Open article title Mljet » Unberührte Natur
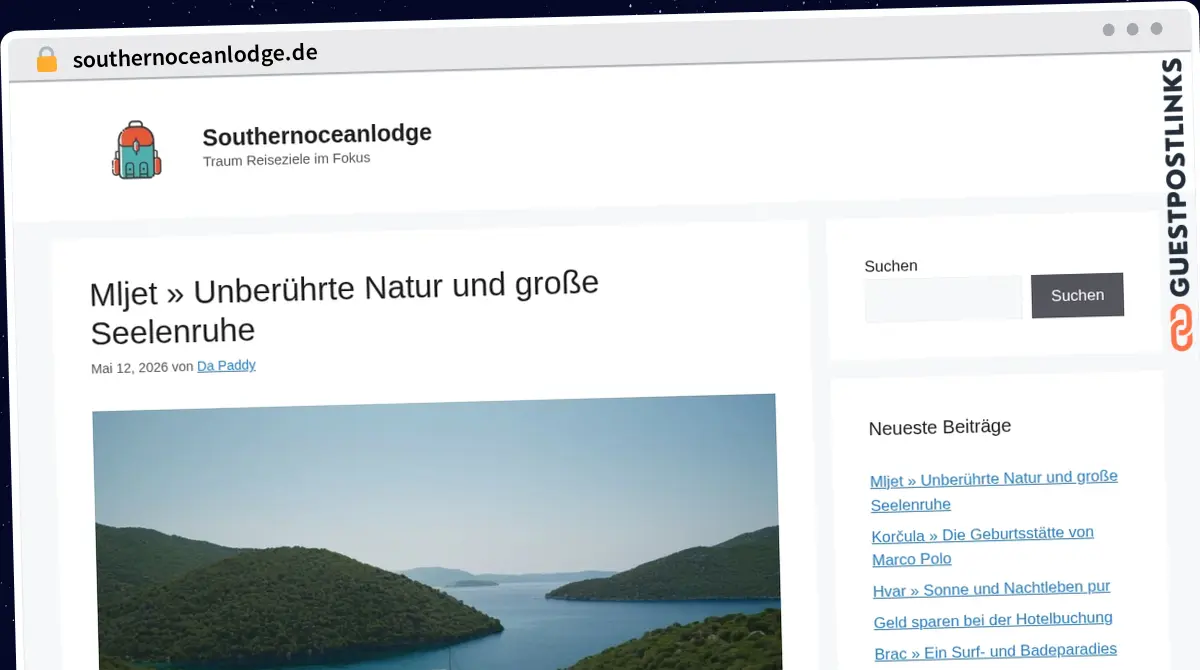This screenshot has height=670, width=1200. pyautogui.click(x=344, y=309)
